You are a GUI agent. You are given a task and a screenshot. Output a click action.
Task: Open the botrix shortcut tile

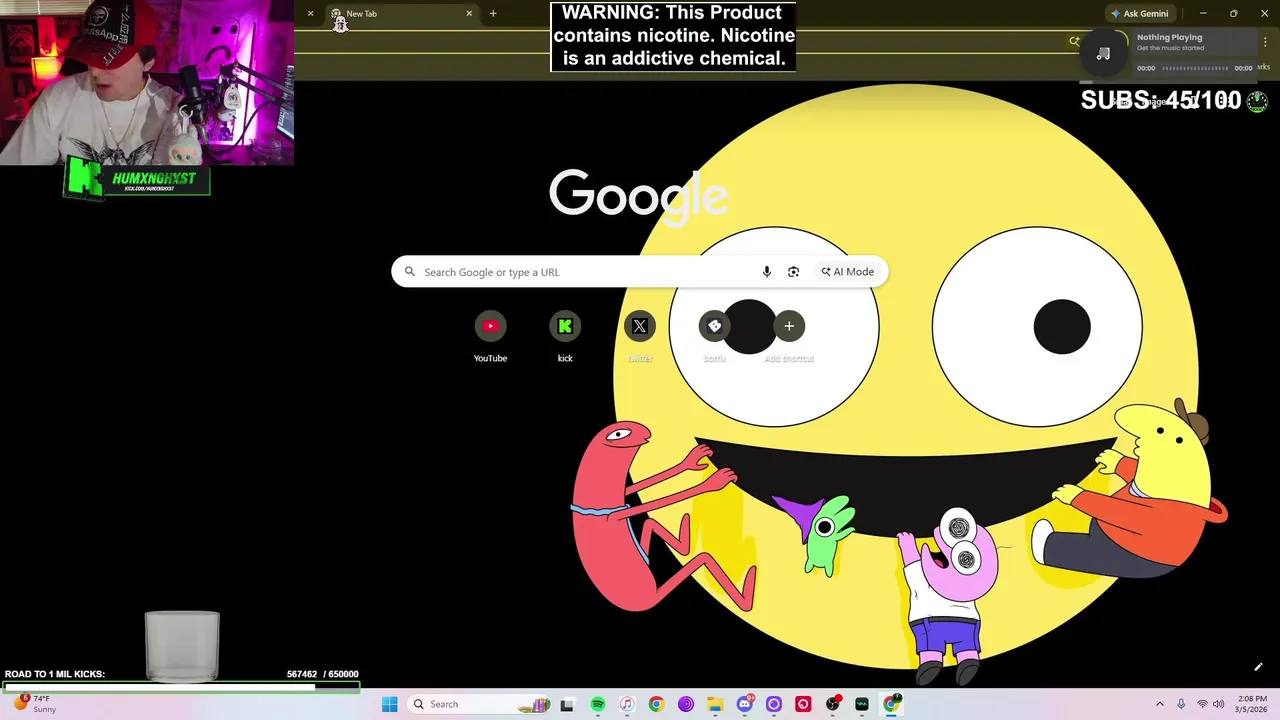tap(714, 337)
